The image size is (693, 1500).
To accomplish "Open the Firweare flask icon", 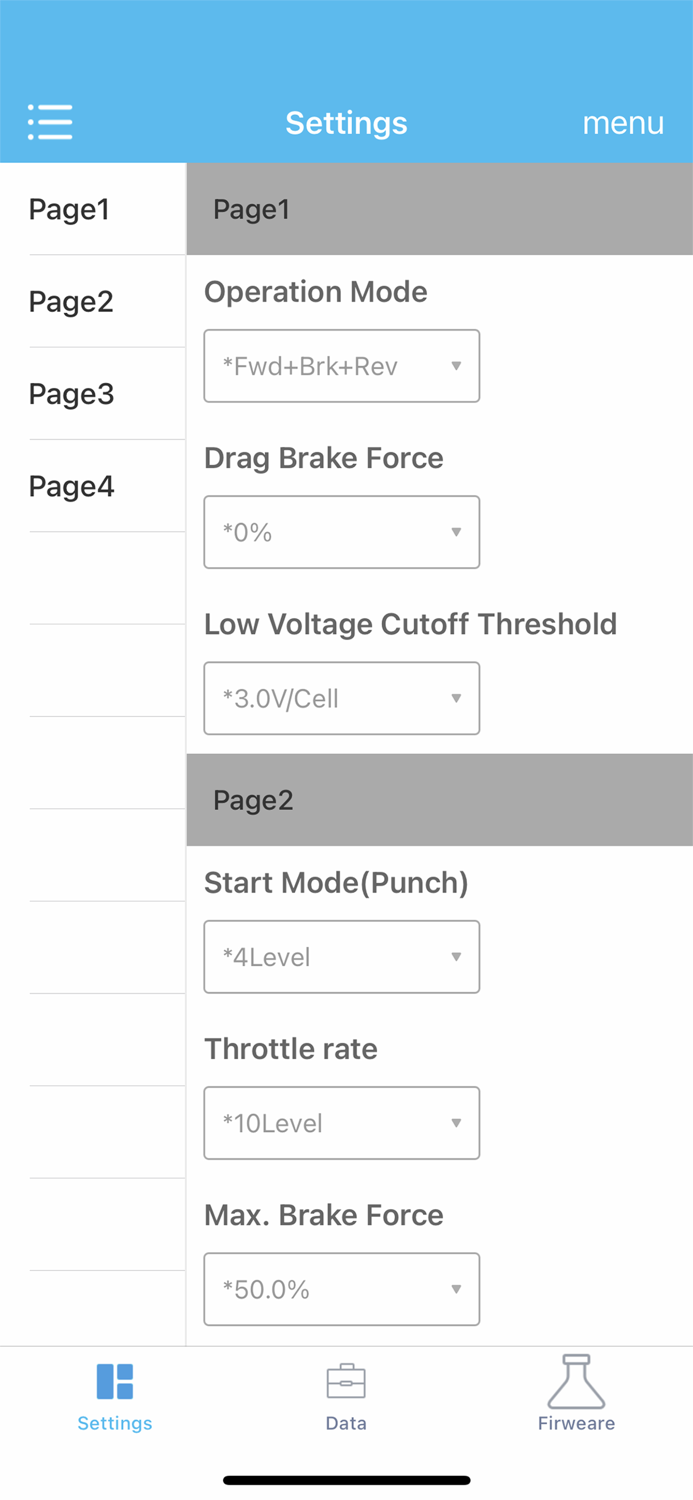I will click(576, 1381).
